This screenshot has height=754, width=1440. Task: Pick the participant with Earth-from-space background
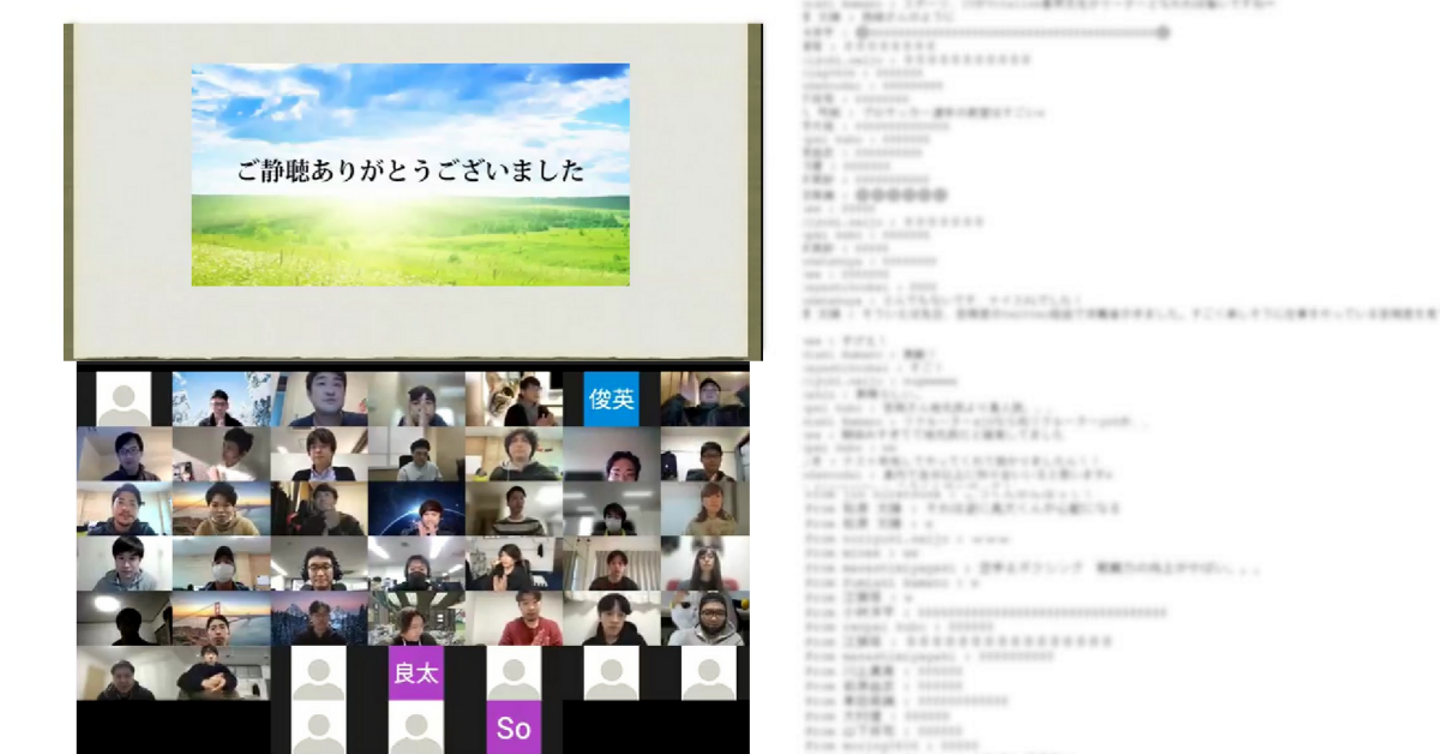(416, 509)
